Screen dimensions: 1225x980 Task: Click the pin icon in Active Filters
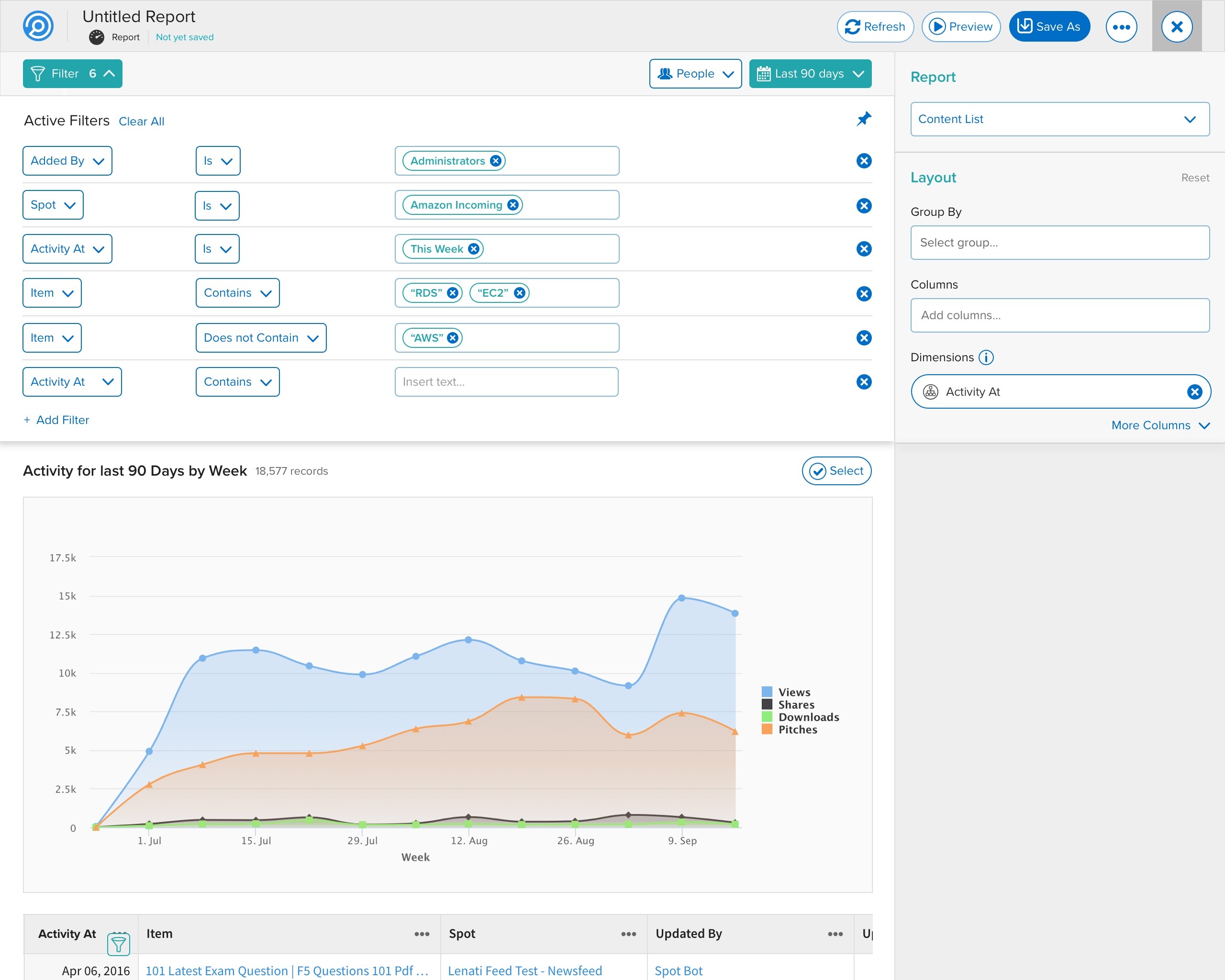pos(864,119)
